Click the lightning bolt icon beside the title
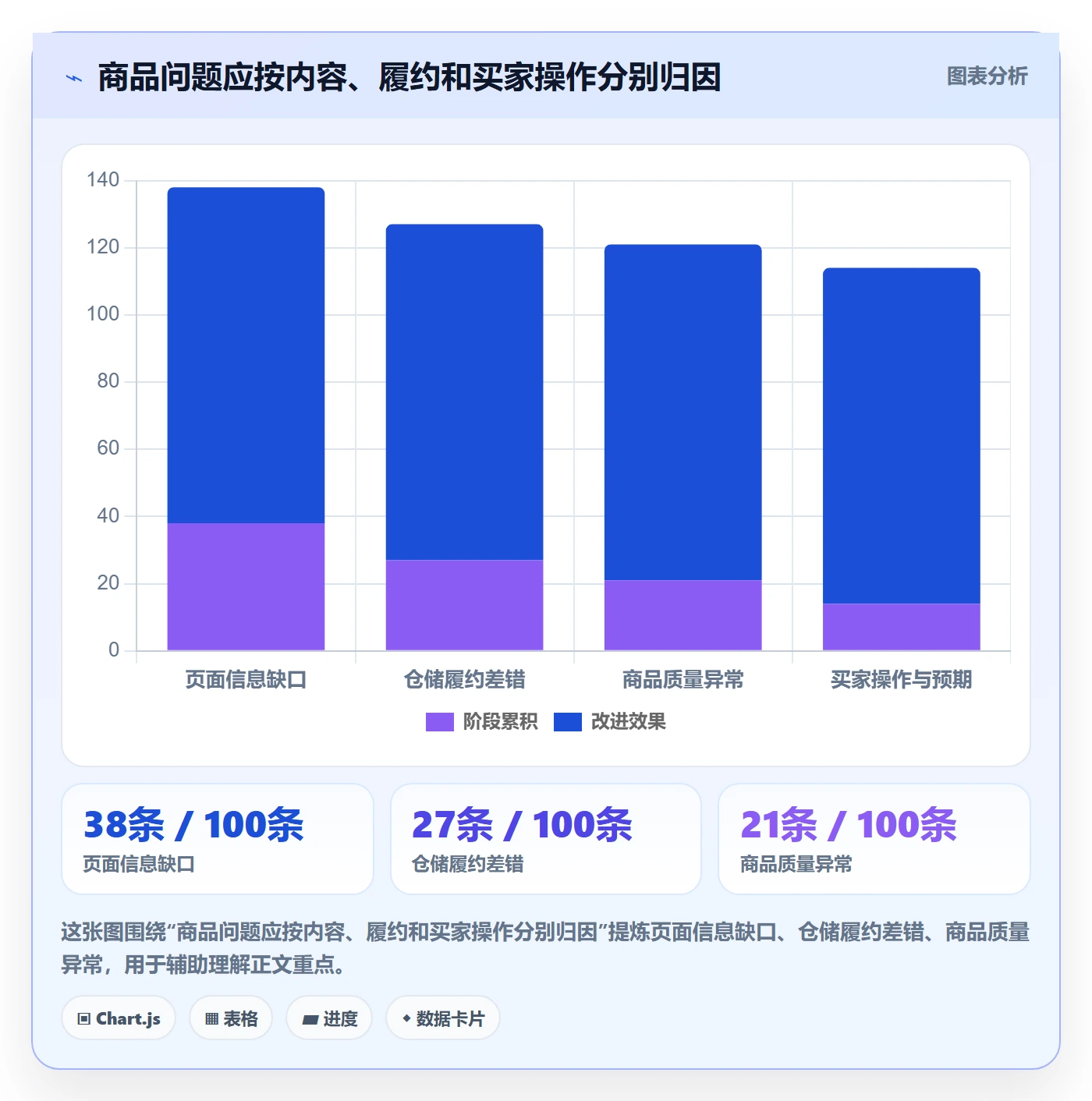The height and width of the screenshot is (1101, 1092). [74, 78]
